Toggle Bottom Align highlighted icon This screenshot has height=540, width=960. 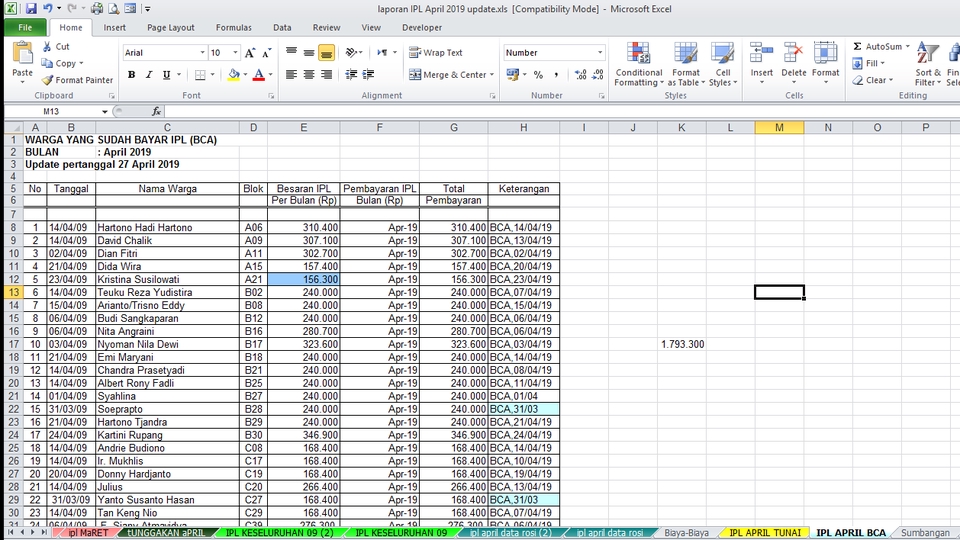tap(326, 53)
